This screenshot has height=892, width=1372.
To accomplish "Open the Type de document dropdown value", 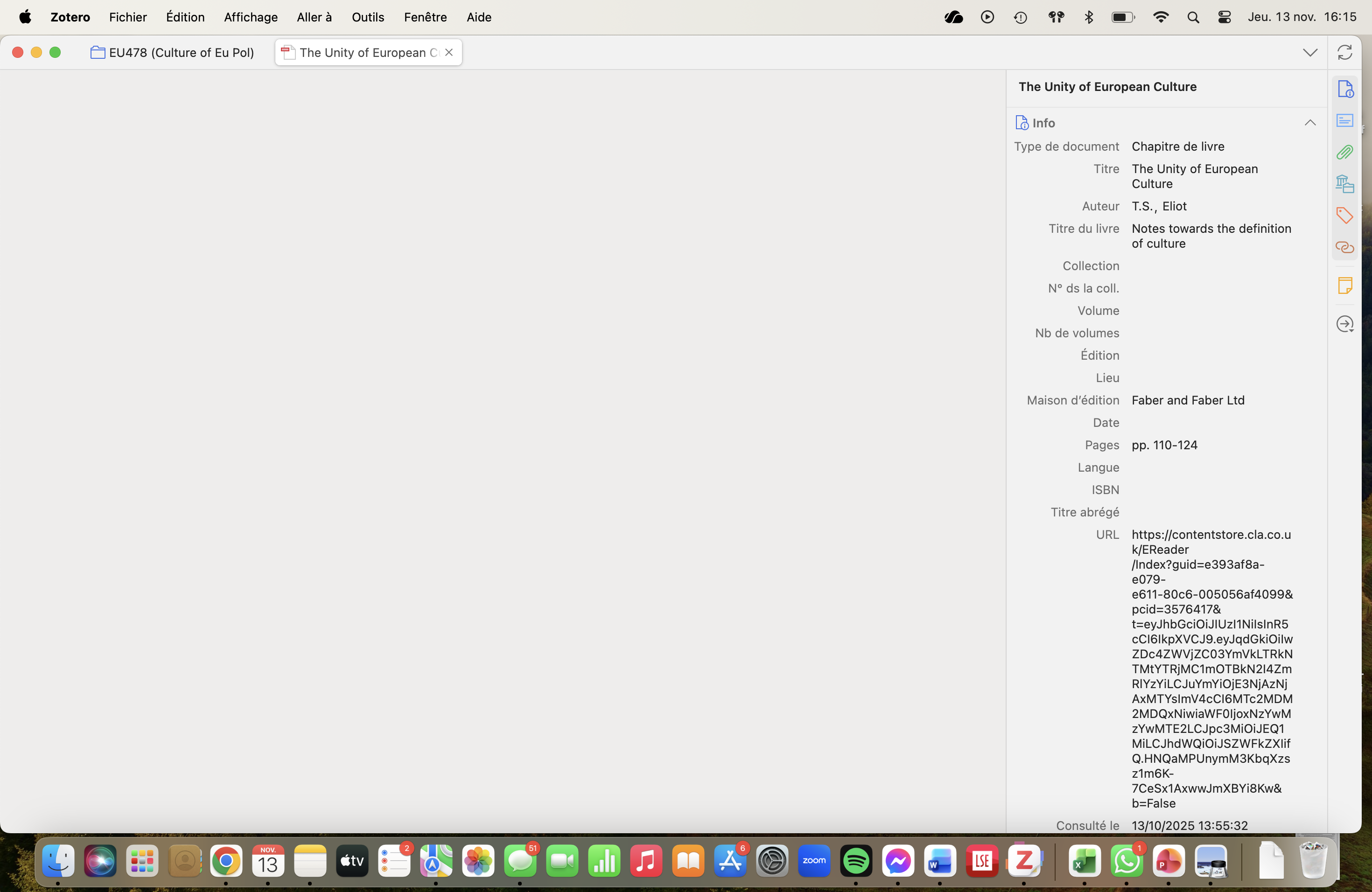I will [x=1178, y=146].
